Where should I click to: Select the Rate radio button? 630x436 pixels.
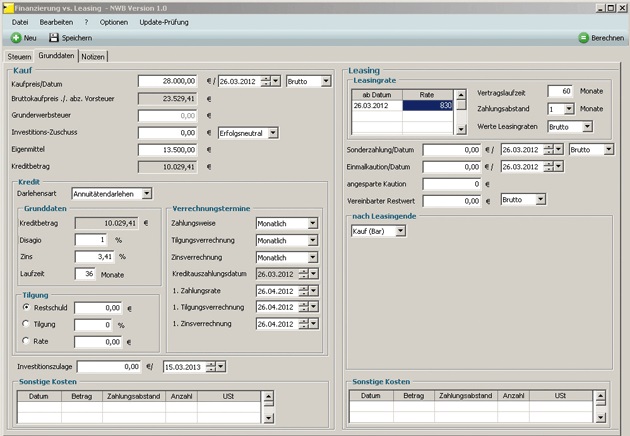[x=27, y=342]
